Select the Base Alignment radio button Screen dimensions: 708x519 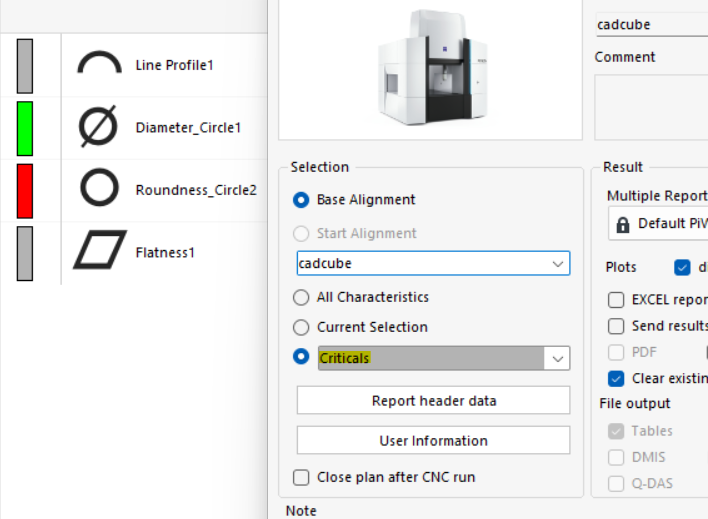point(301,200)
